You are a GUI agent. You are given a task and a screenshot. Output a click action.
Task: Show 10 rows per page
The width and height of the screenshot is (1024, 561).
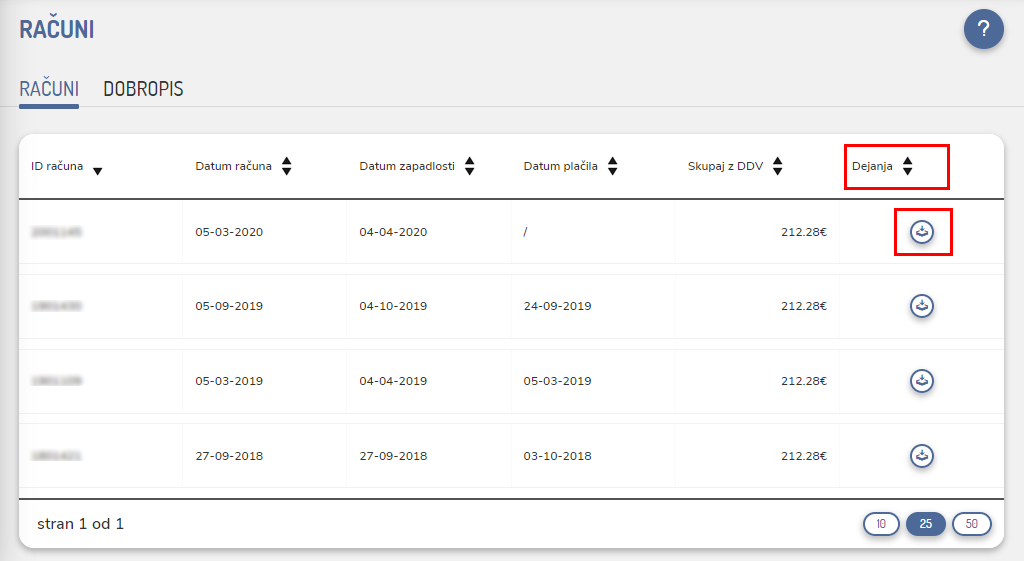[x=881, y=524]
